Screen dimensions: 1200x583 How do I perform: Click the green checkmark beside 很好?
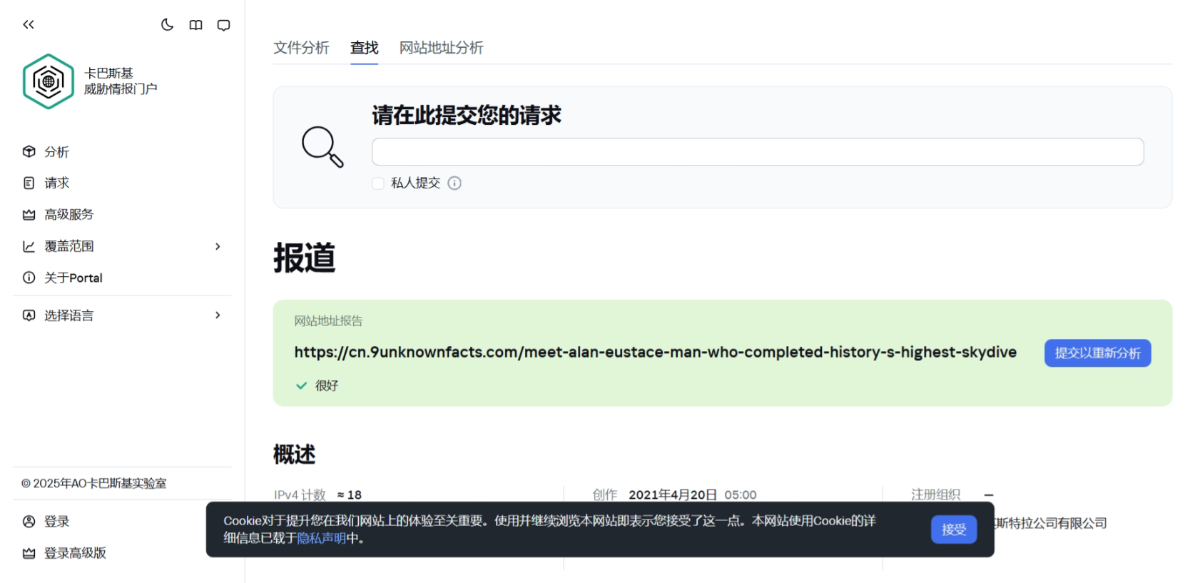(301, 385)
